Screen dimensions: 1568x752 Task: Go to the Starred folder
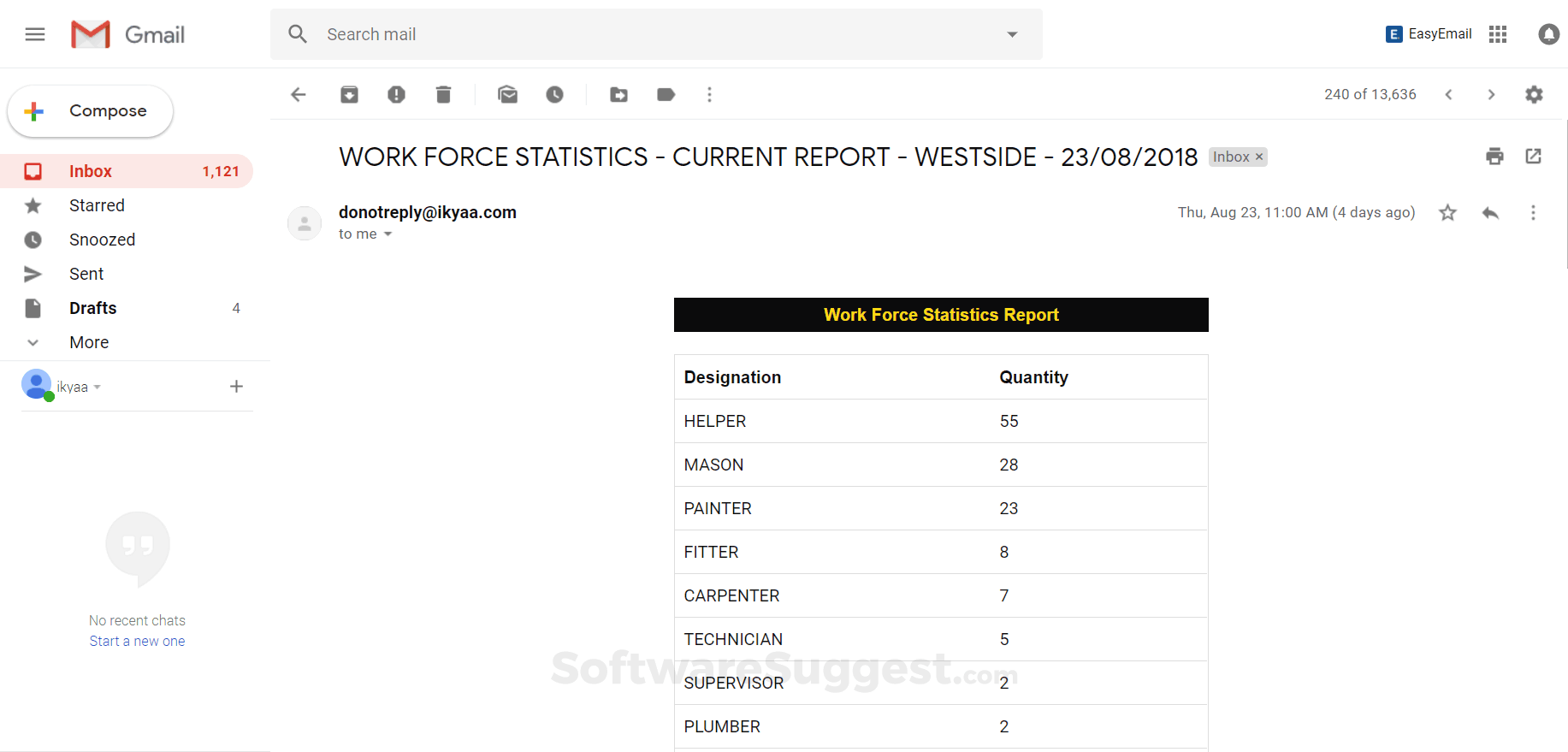[97, 205]
